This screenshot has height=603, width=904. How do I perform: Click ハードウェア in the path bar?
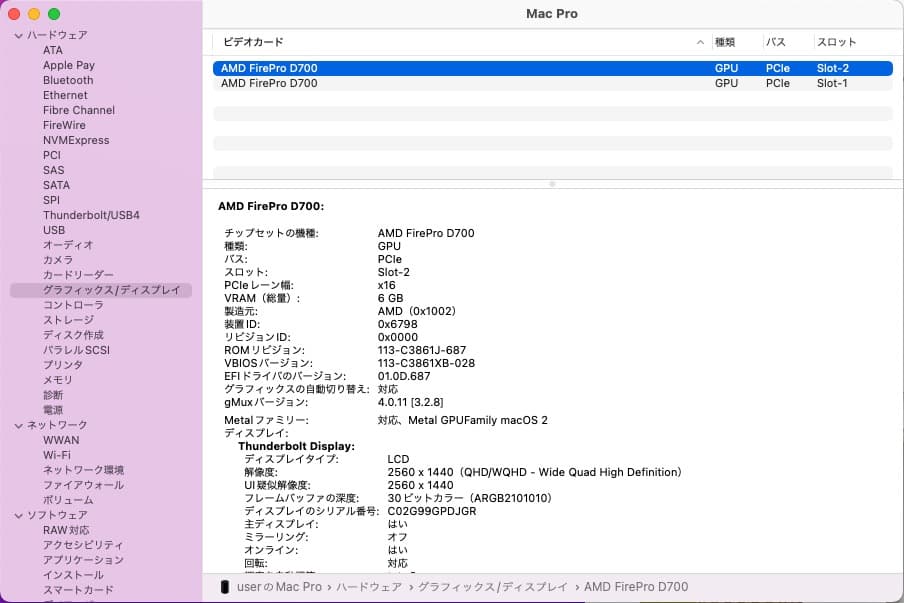coord(369,587)
